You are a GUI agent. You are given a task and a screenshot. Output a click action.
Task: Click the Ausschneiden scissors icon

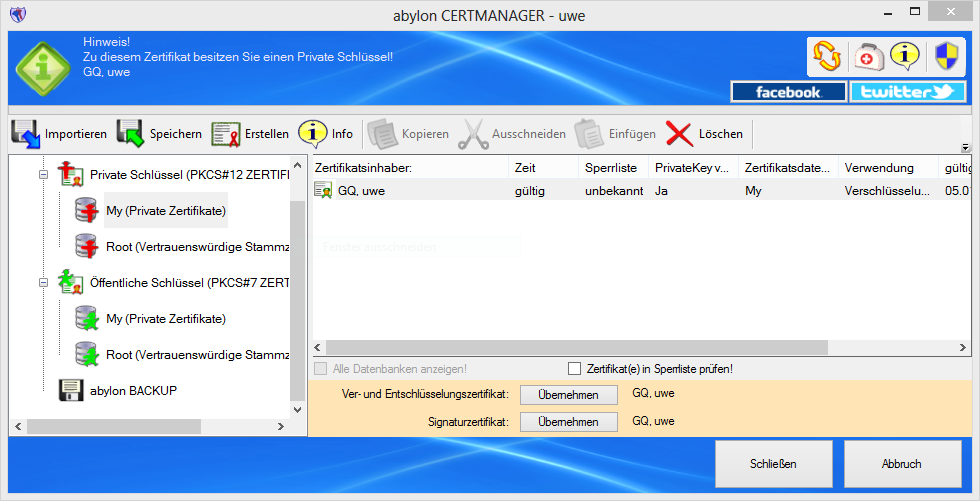[473, 134]
